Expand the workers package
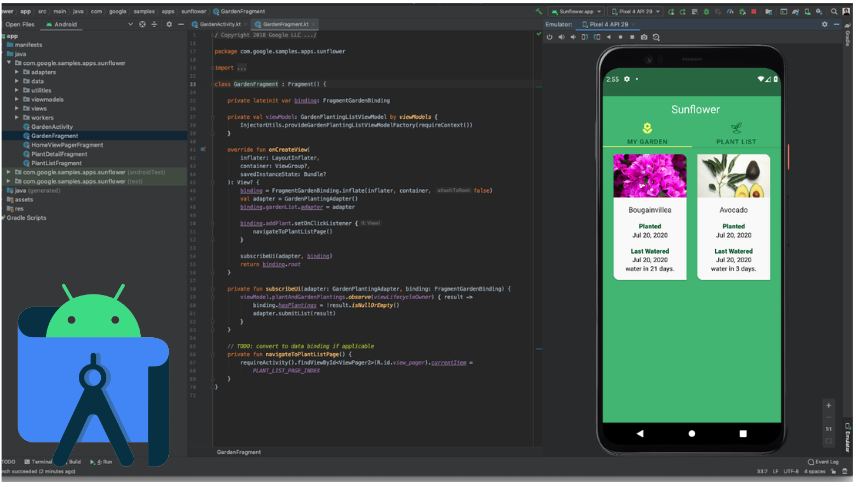 pos(17,117)
